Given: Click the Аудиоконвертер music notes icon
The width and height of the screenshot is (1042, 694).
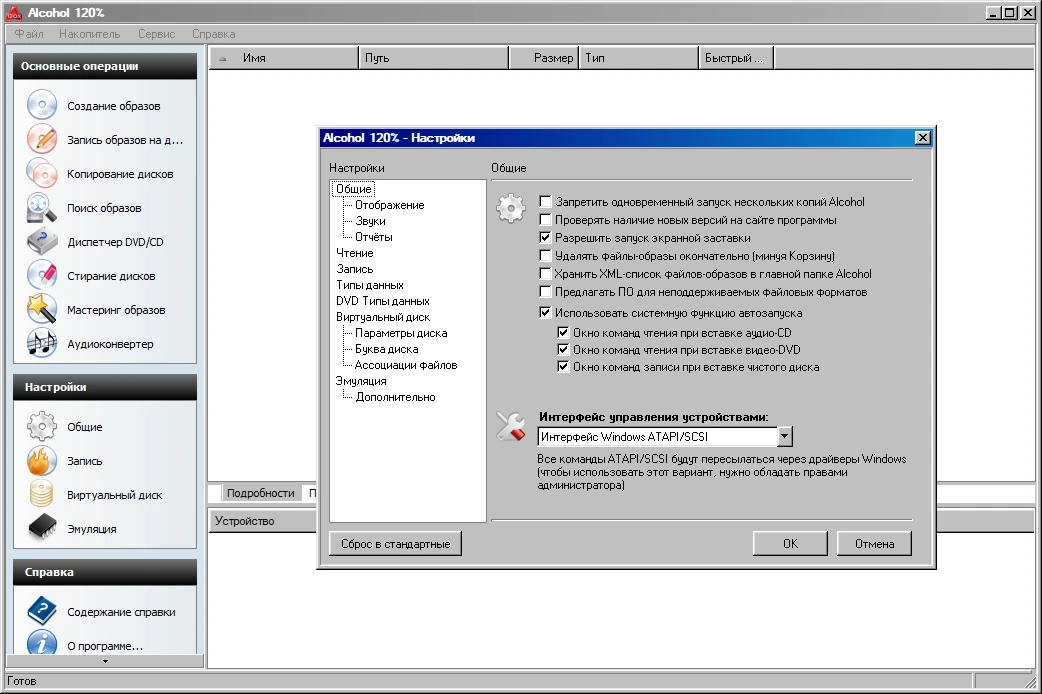Looking at the screenshot, I should (x=42, y=343).
